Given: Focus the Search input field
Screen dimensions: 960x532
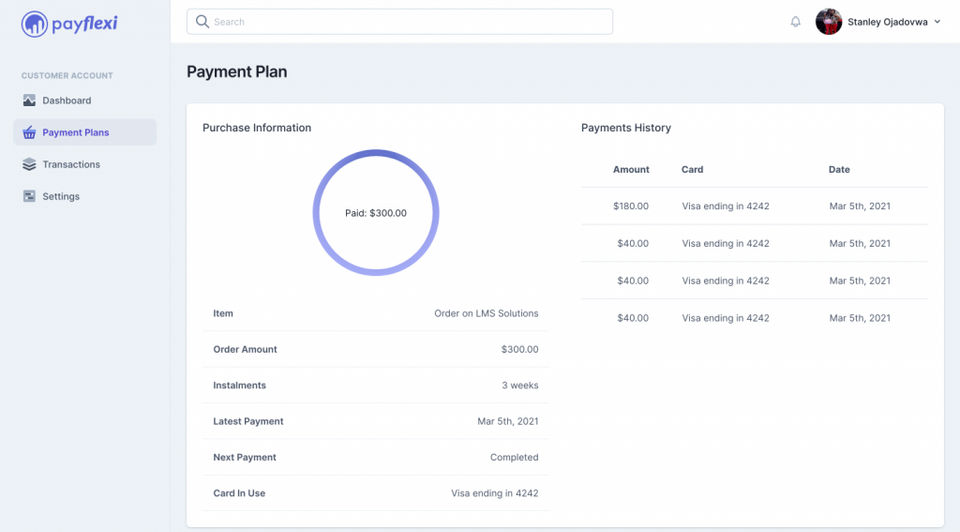Looking at the screenshot, I should click(410, 22).
